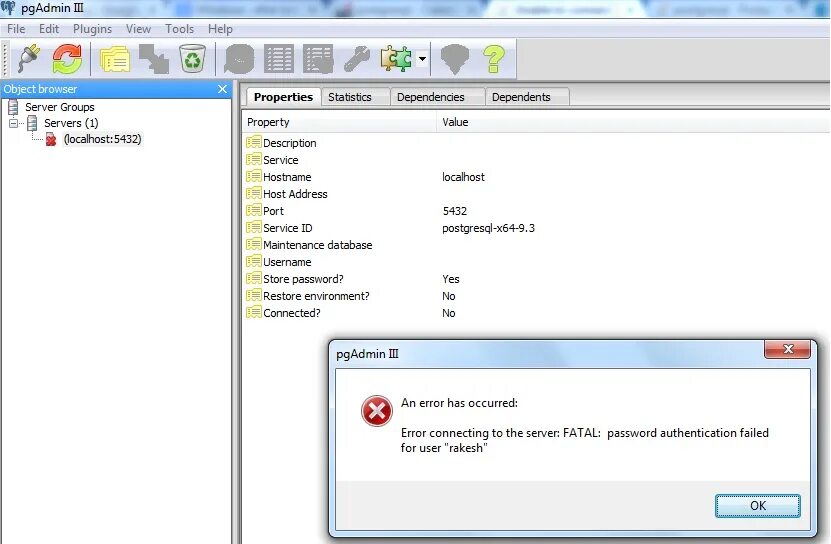Click the Maintenance wrench icon
Screen dimensions: 831x544
click(357, 58)
